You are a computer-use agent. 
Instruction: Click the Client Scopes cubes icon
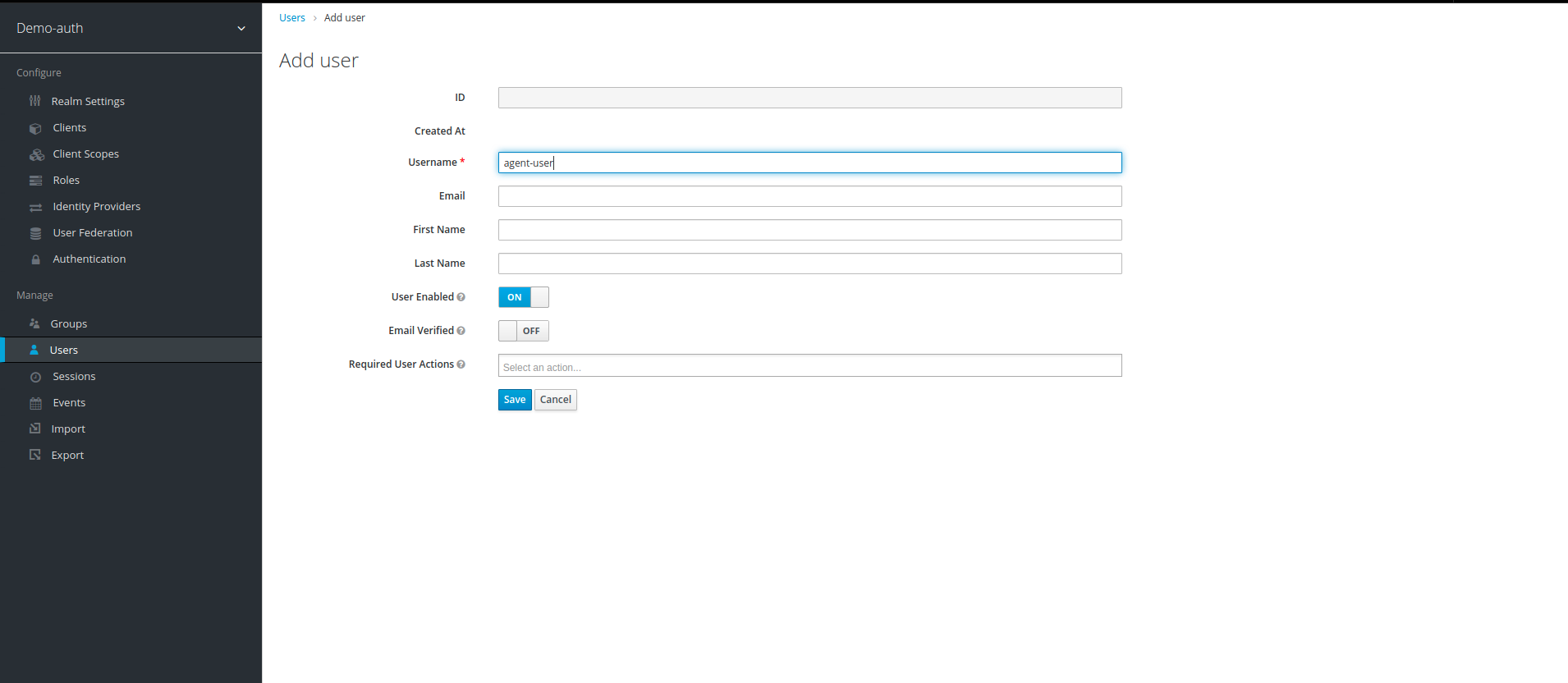point(36,154)
